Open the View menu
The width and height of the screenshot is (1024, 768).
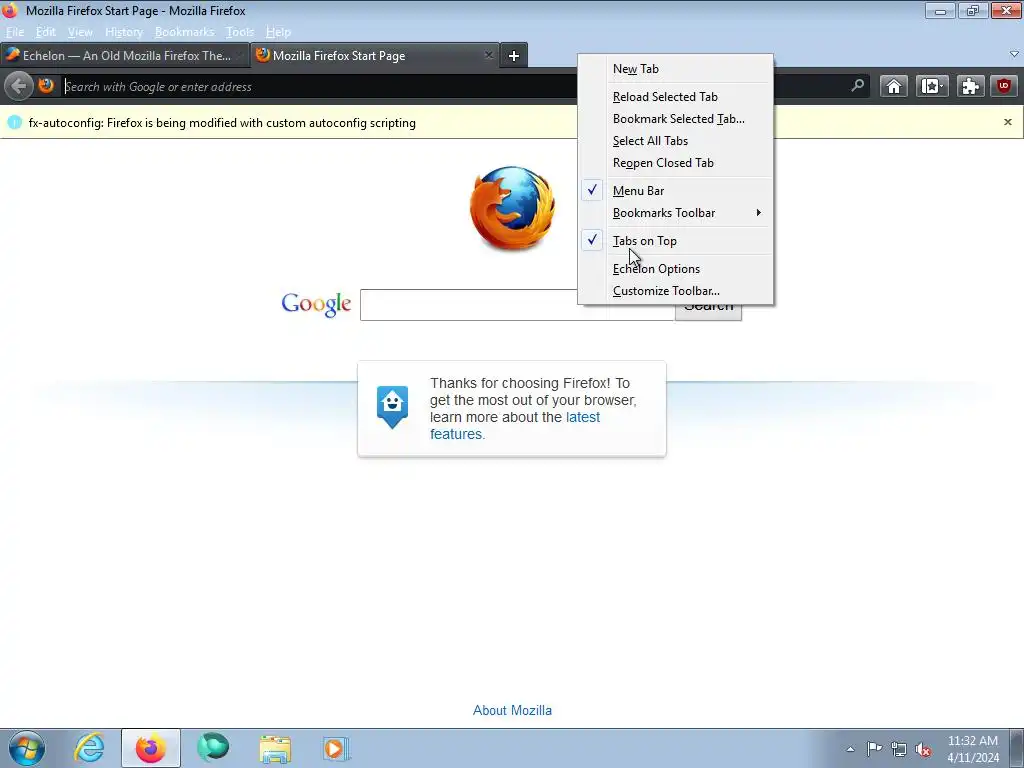(80, 32)
